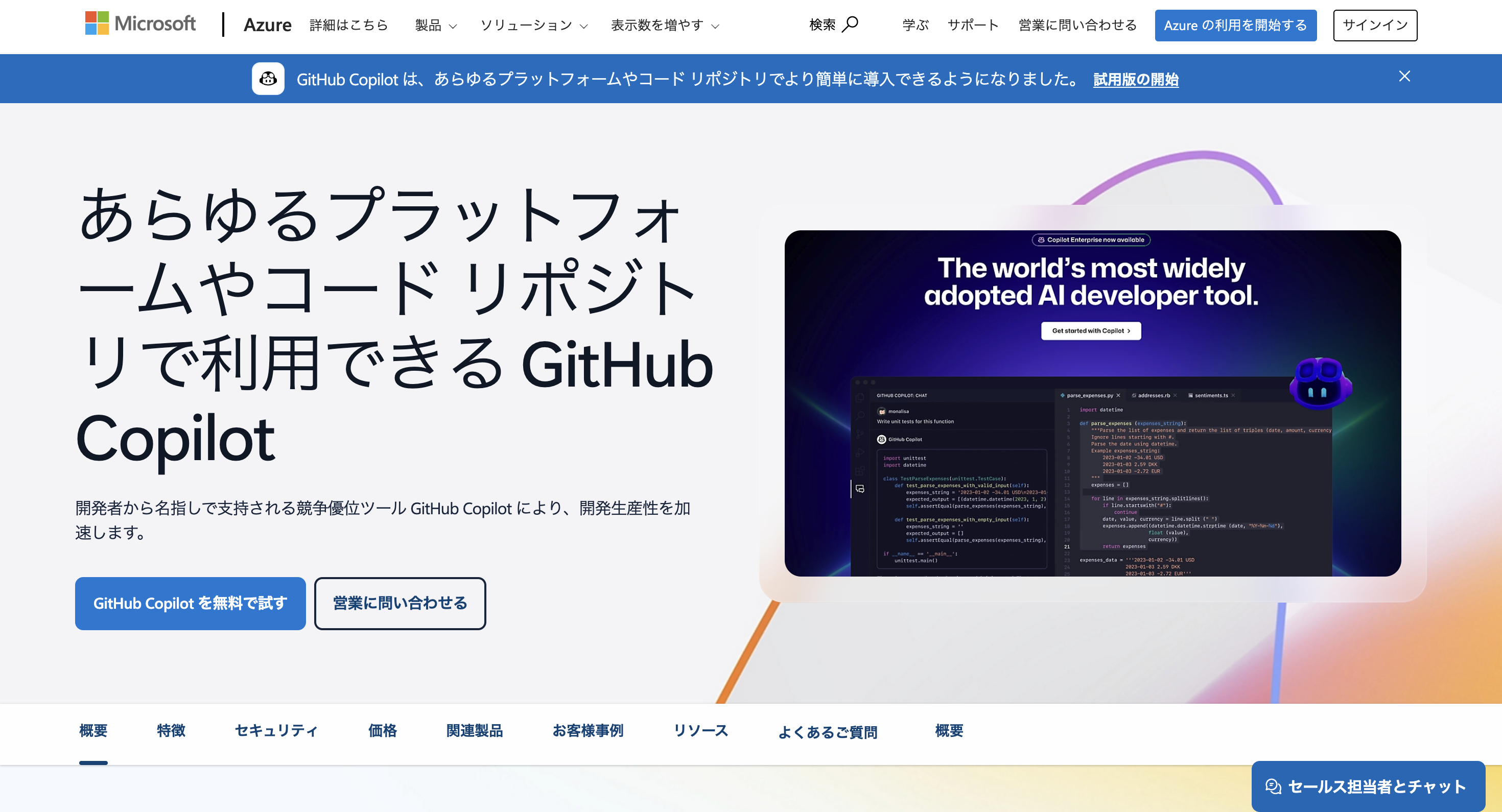
Task: Expand the 製品 dropdown menu
Action: [436, 25]
